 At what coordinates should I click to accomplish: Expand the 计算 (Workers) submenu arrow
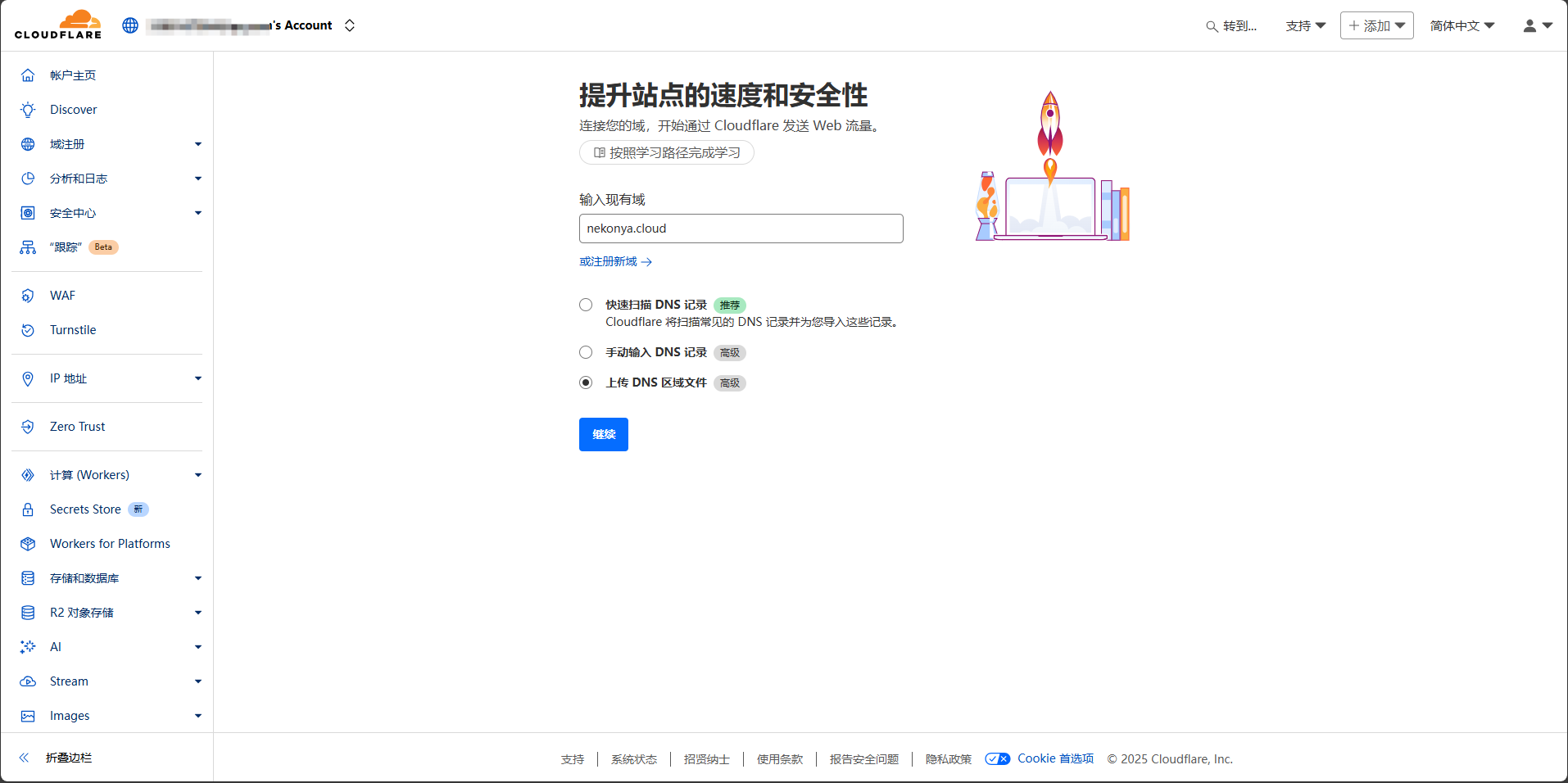(x=198, y=475)
